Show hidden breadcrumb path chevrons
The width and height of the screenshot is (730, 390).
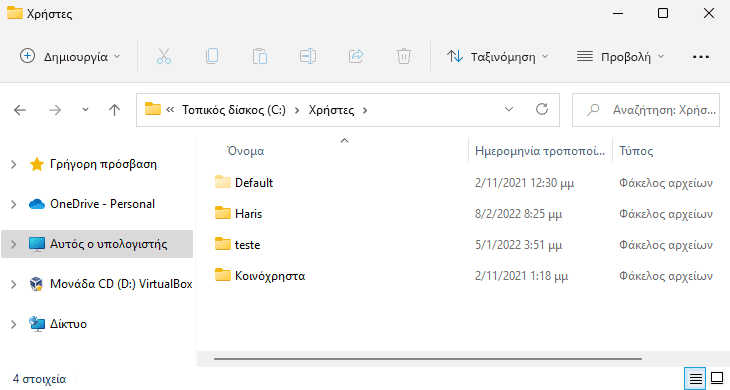click(x=170, y=110)
